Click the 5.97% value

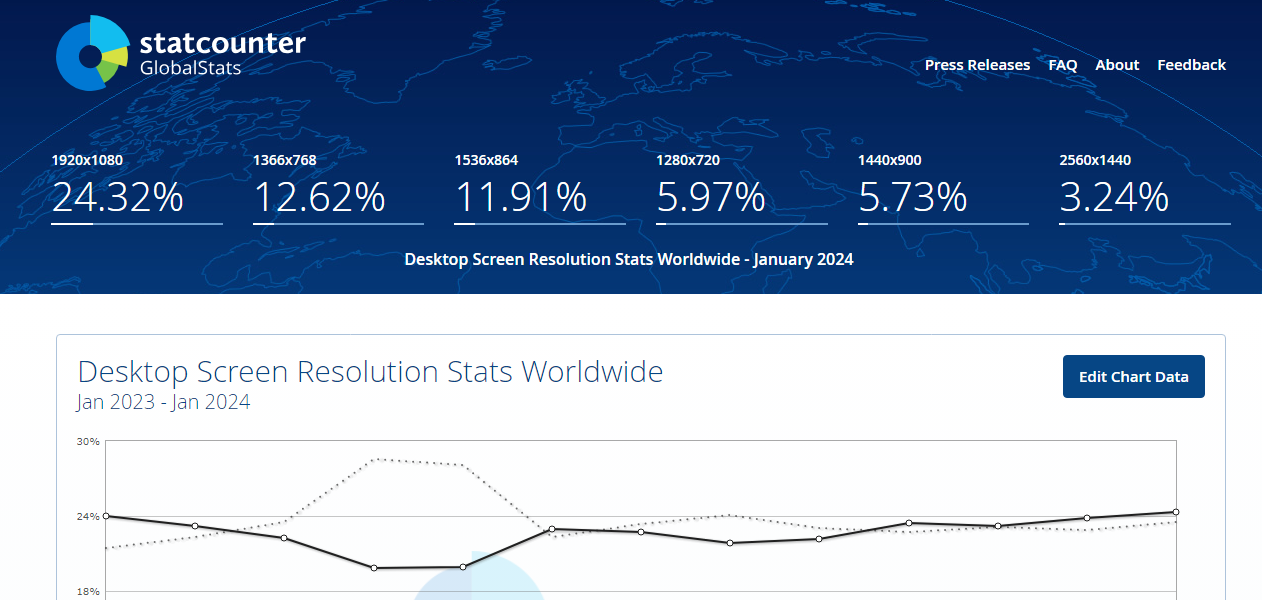pos(711,197)
